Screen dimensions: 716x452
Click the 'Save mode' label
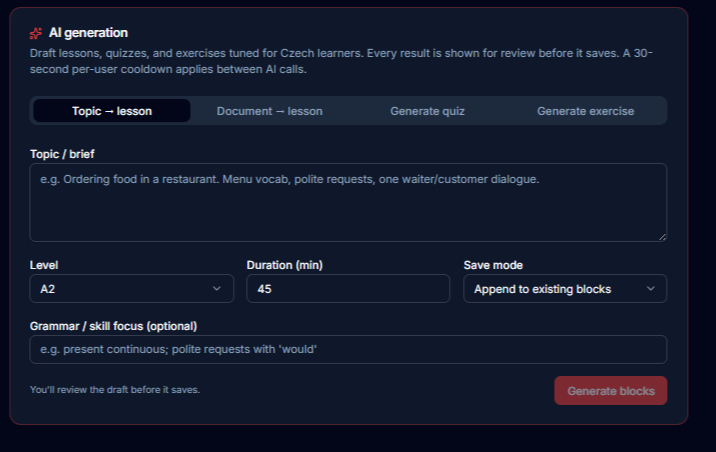point(493,265)
